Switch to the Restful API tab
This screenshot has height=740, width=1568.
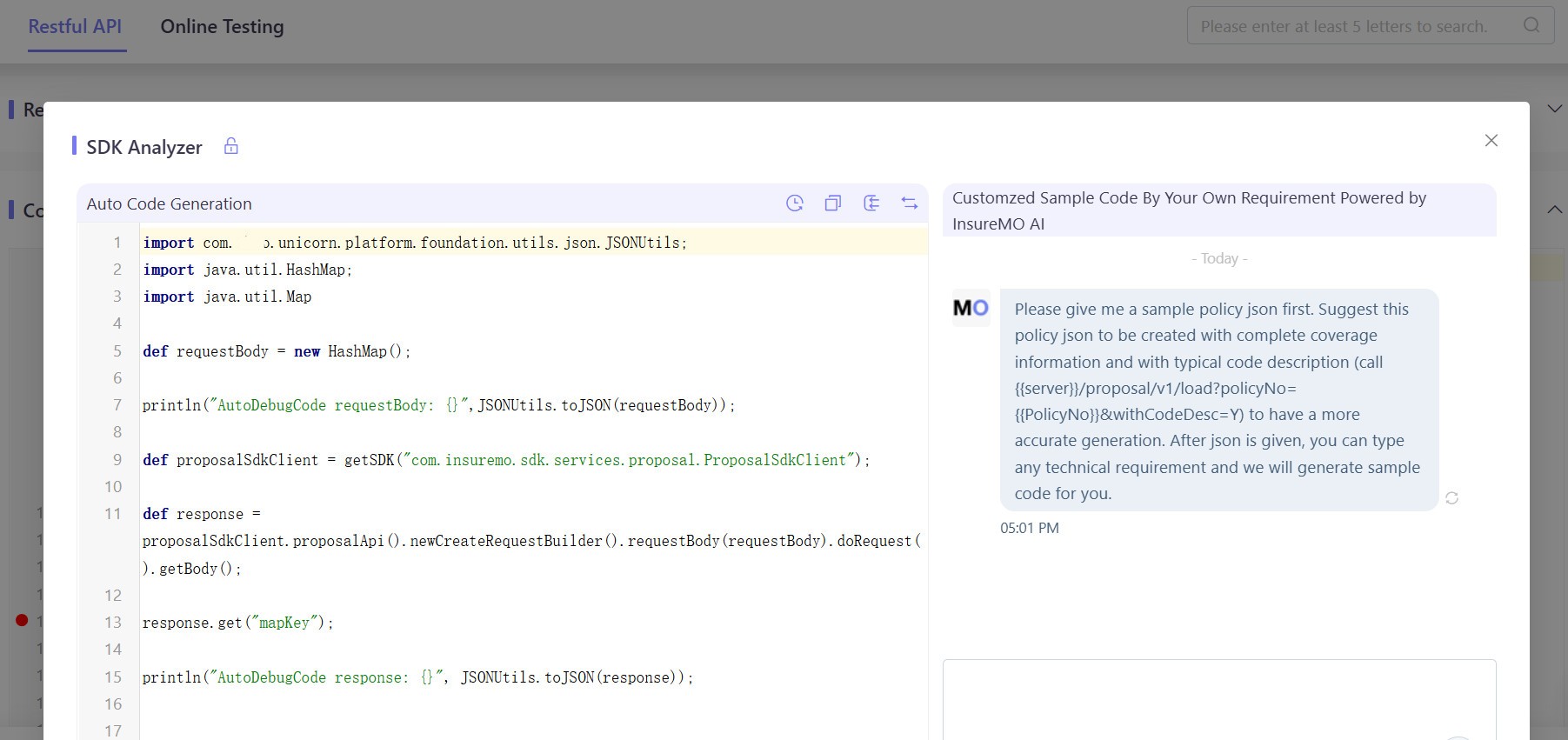tap(75, 27)
